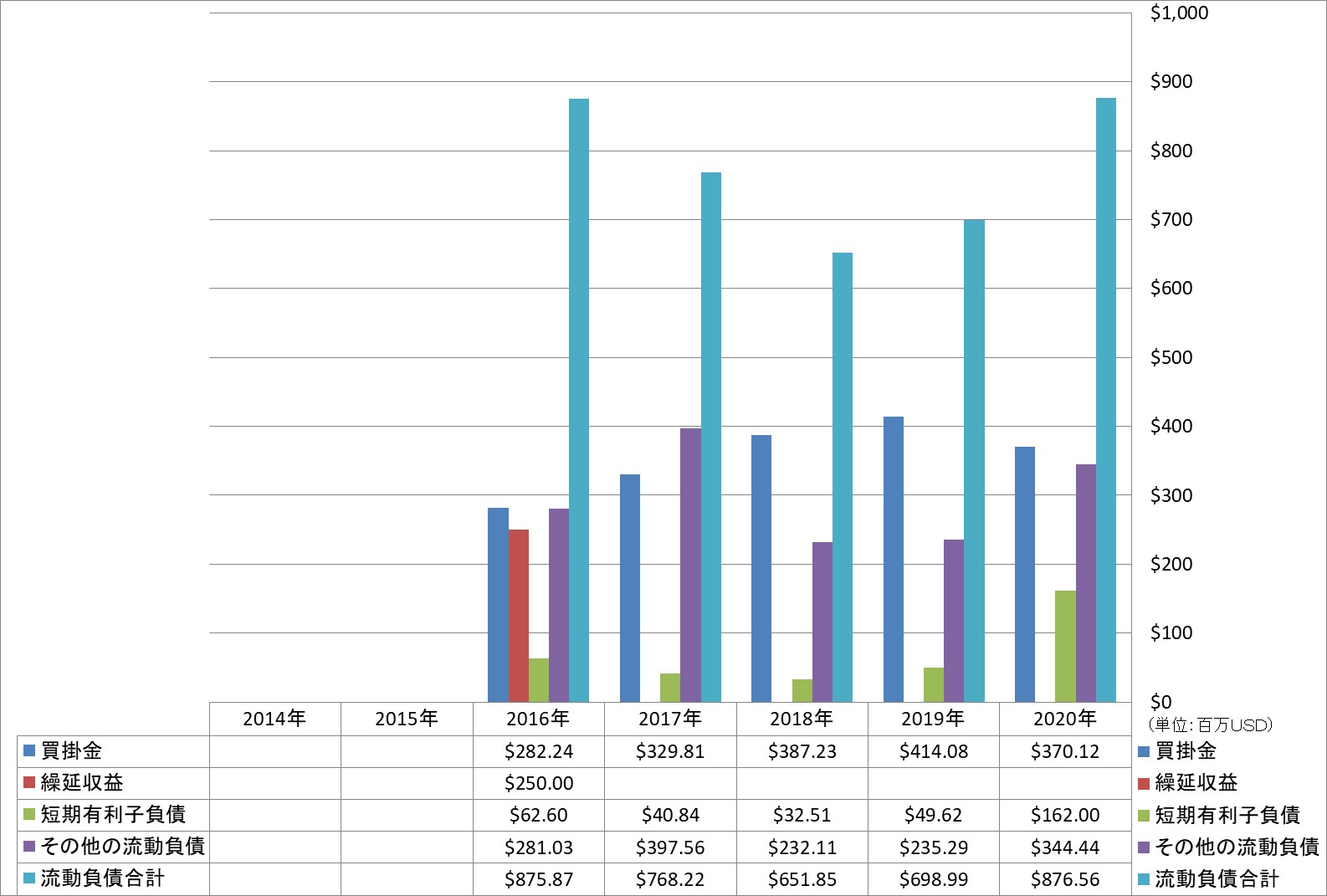
Task: Select the 2020 teal total bar
Action: (1106, 400)
